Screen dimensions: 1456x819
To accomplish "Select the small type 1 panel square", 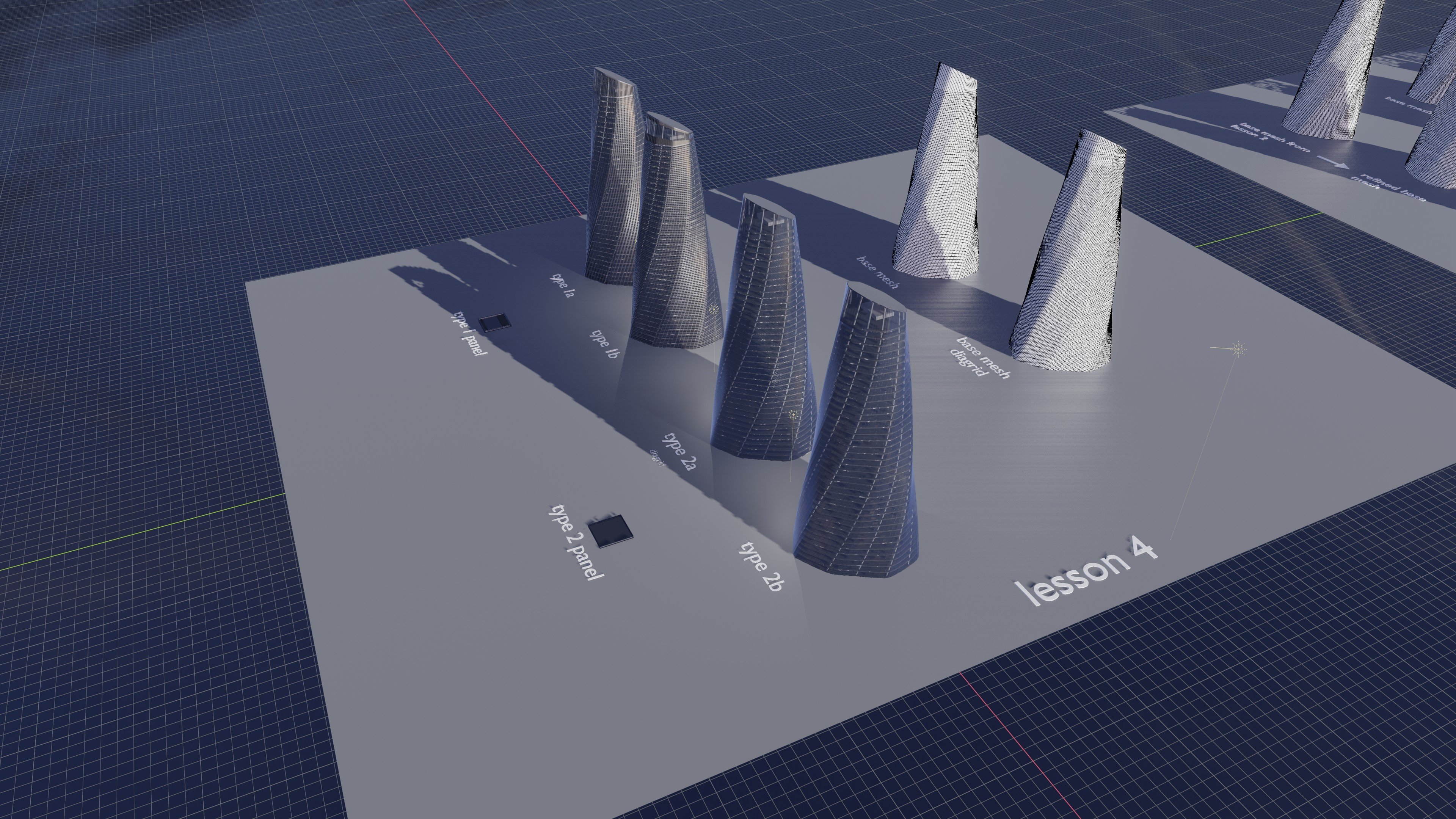I will [x=494, y=322].
